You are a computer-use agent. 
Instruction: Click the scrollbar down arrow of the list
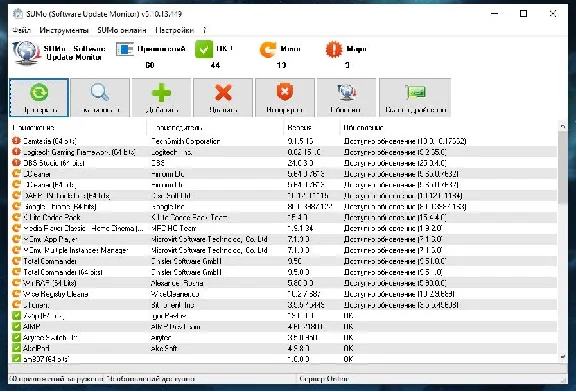(562, 357)
